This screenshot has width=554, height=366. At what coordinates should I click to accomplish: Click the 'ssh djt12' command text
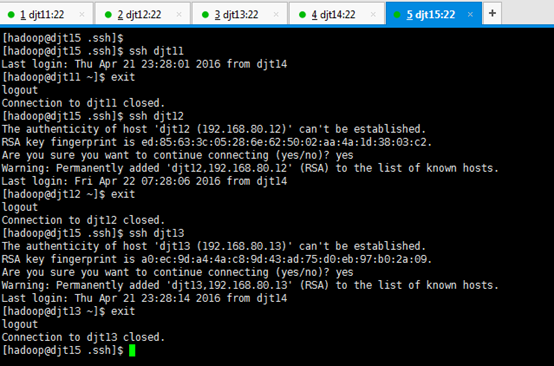click(x=157, y=116)
